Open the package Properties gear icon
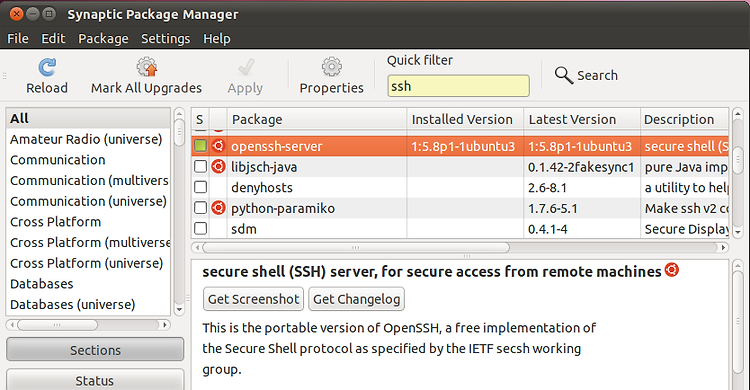750x390 pixels. (331, 67)
